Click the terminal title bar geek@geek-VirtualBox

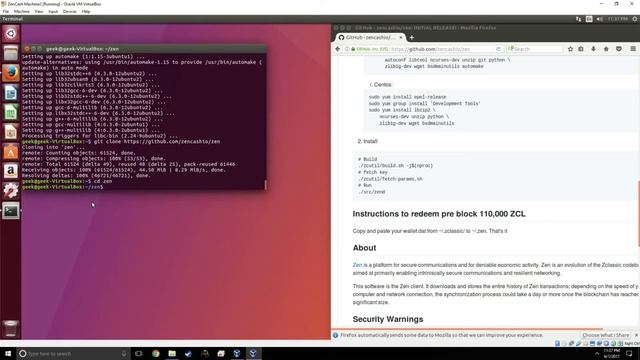point(144,49)
